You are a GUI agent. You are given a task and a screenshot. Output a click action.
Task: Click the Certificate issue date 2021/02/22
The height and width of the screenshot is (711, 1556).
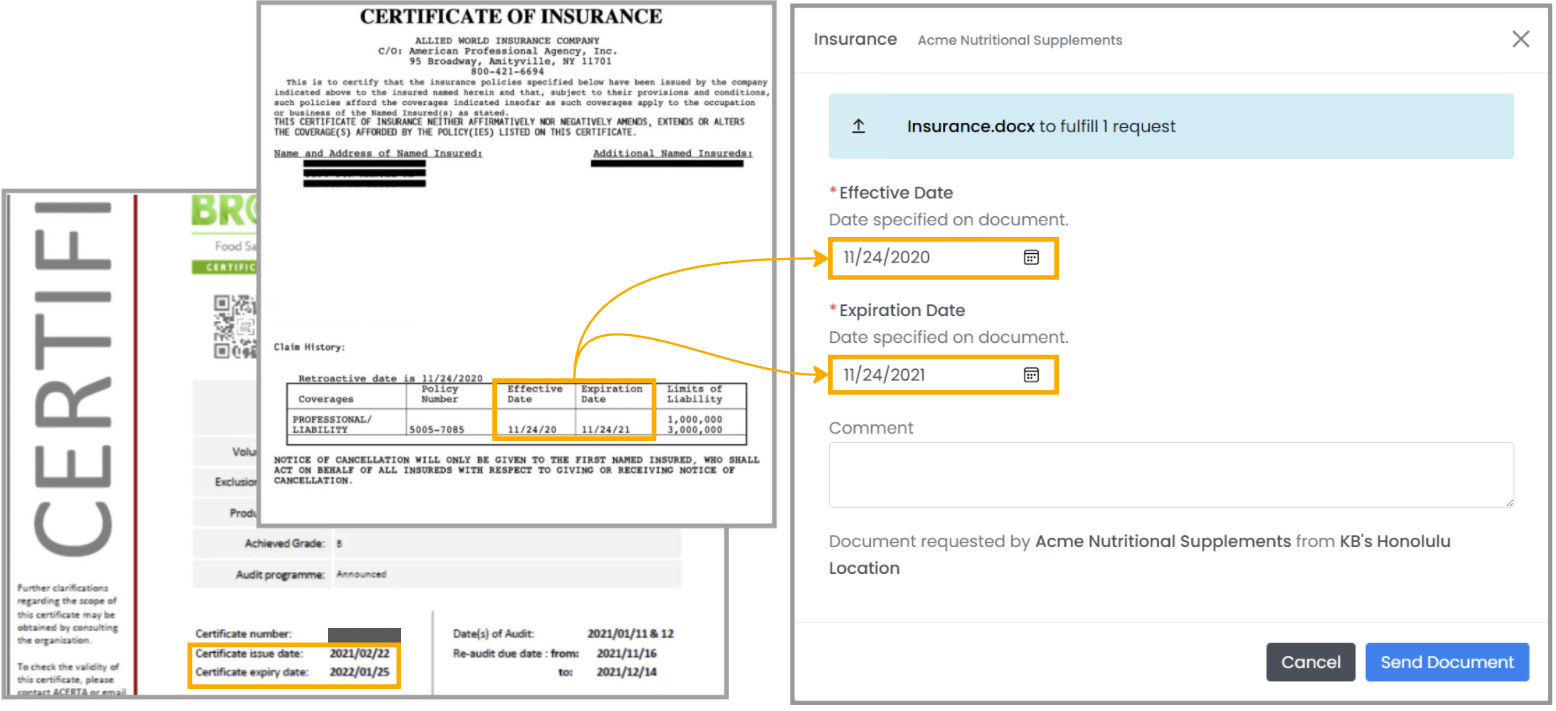361,653
